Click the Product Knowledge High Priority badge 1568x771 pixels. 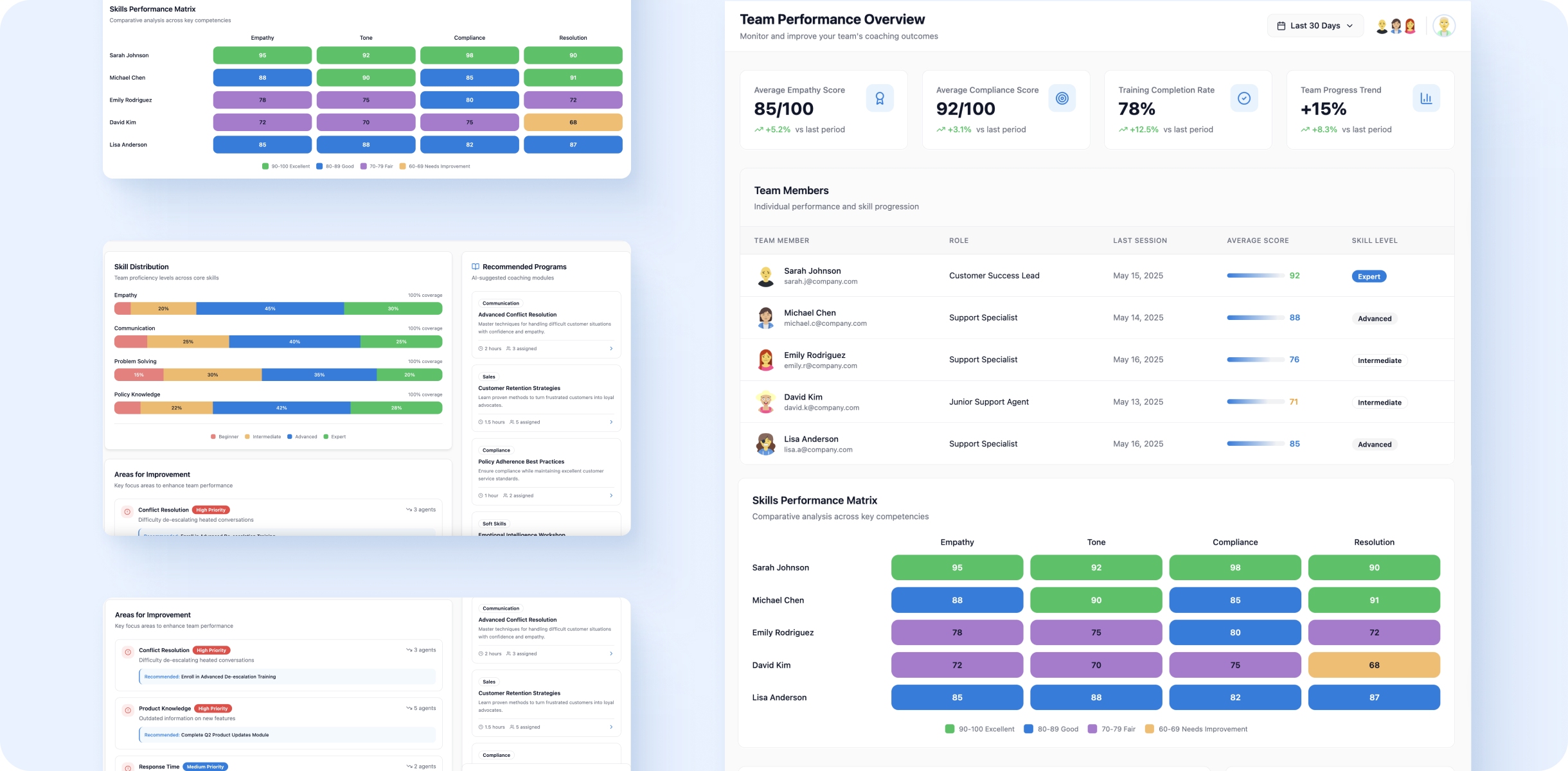click(213, 709)
